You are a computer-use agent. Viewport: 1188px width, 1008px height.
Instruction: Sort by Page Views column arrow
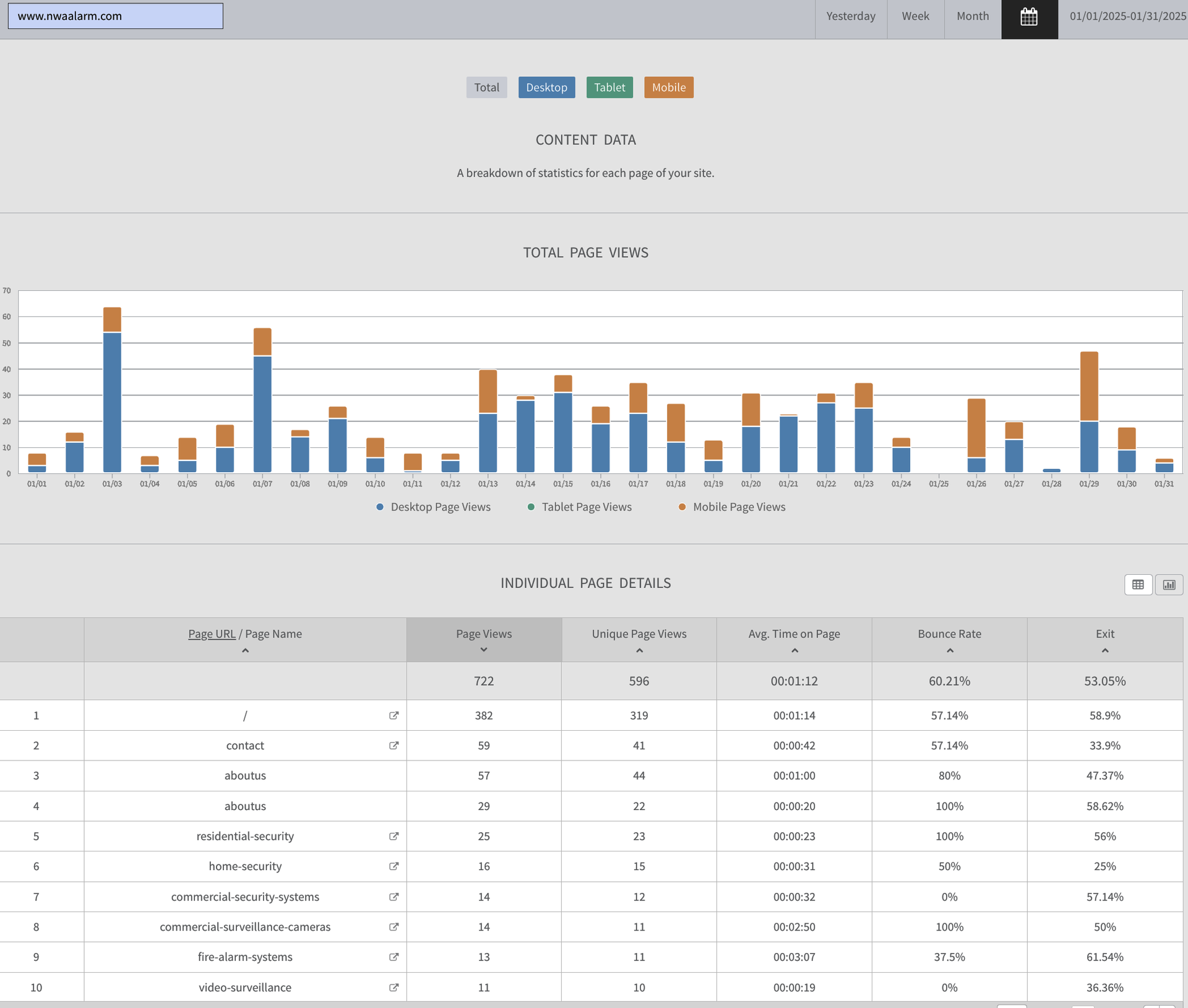484,650
